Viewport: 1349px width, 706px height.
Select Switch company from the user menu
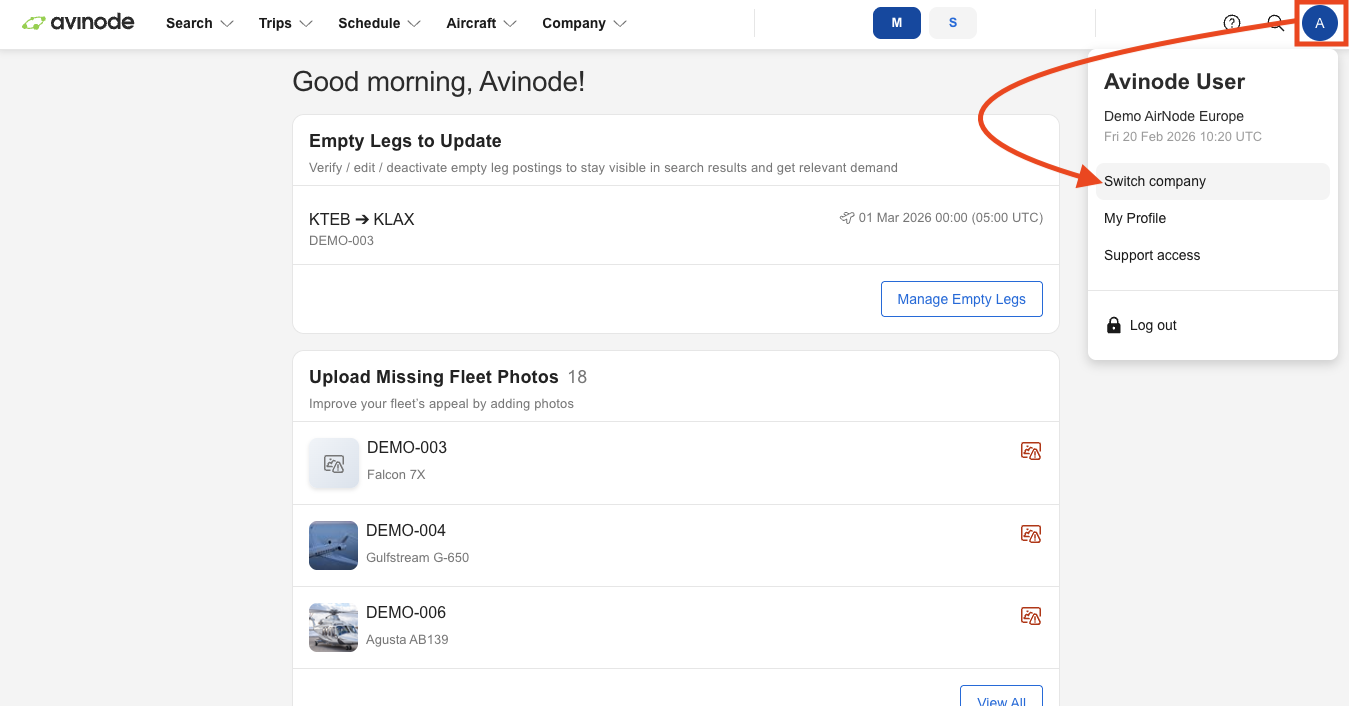(x=1155, y=181)
